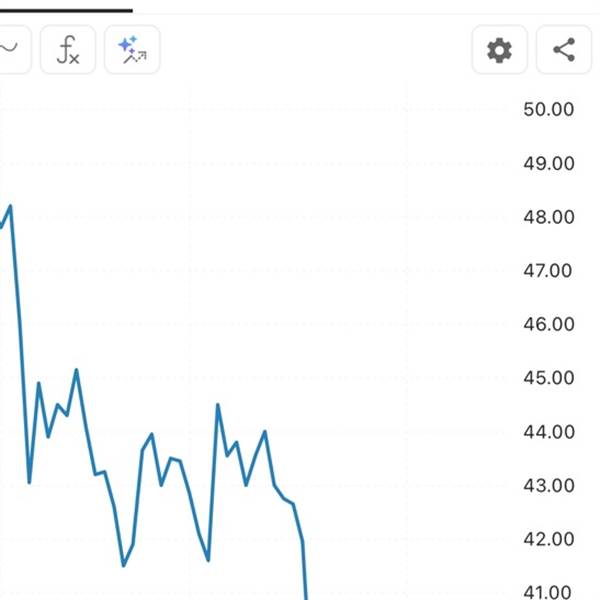Click the active tab's black underline indicator
600x600 pixels.
point(66,11)
